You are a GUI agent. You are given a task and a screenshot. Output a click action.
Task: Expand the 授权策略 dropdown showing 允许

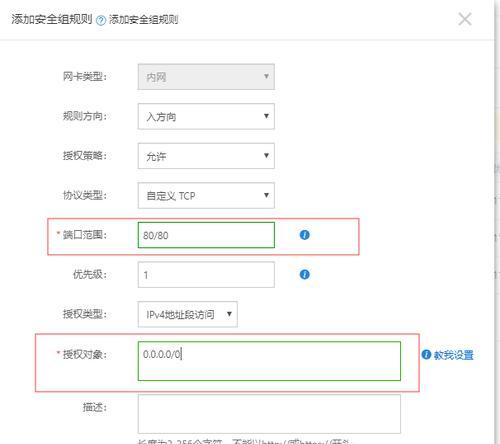tap(206, 156)
